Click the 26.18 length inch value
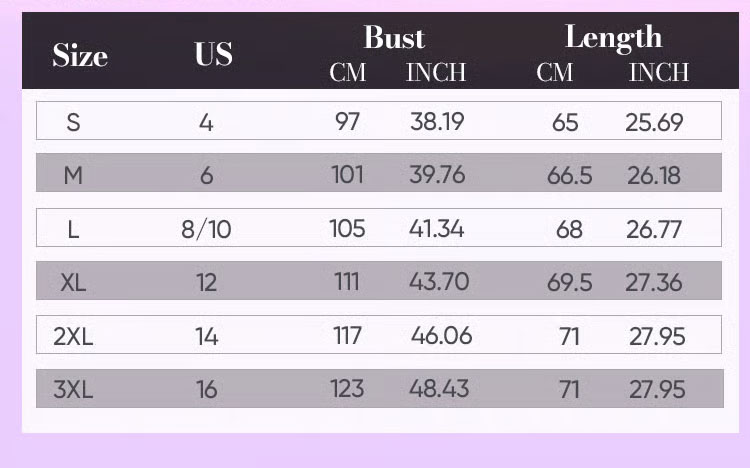Image resolution: width=750 pixels, height=468 pixels. click(x=654, y=176)
